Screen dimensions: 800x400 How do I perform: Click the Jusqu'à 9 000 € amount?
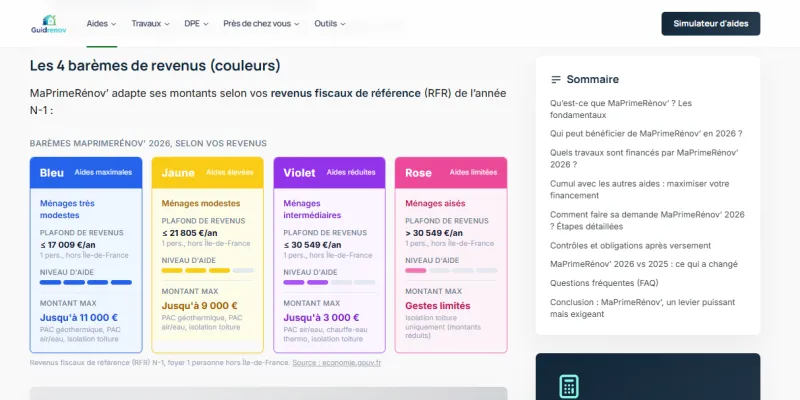199,306
